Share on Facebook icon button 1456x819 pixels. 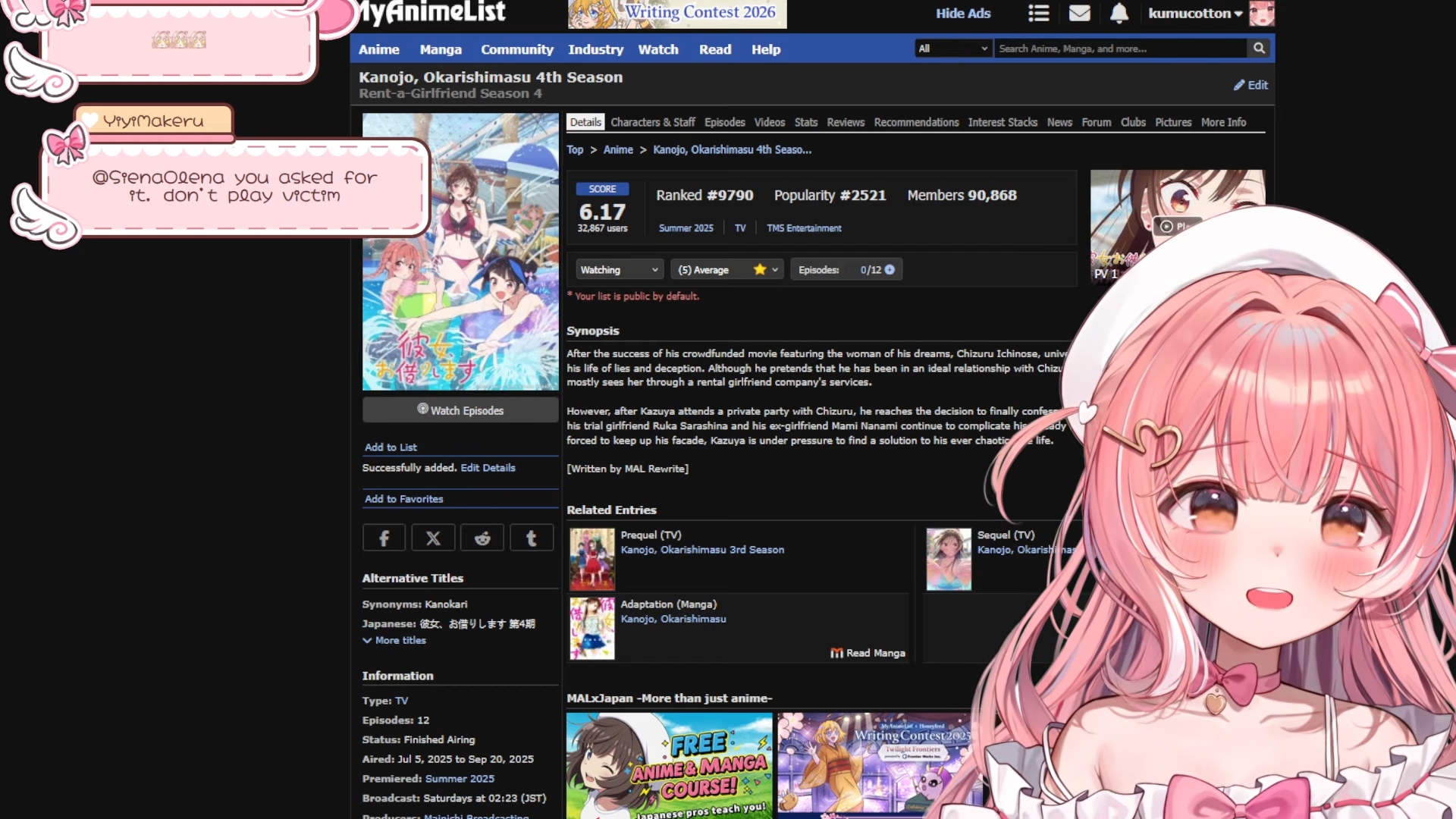[x=384, y=538]
